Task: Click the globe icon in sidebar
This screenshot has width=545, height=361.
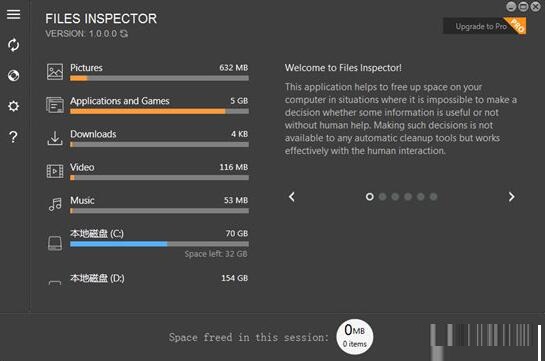Action: 13,75
